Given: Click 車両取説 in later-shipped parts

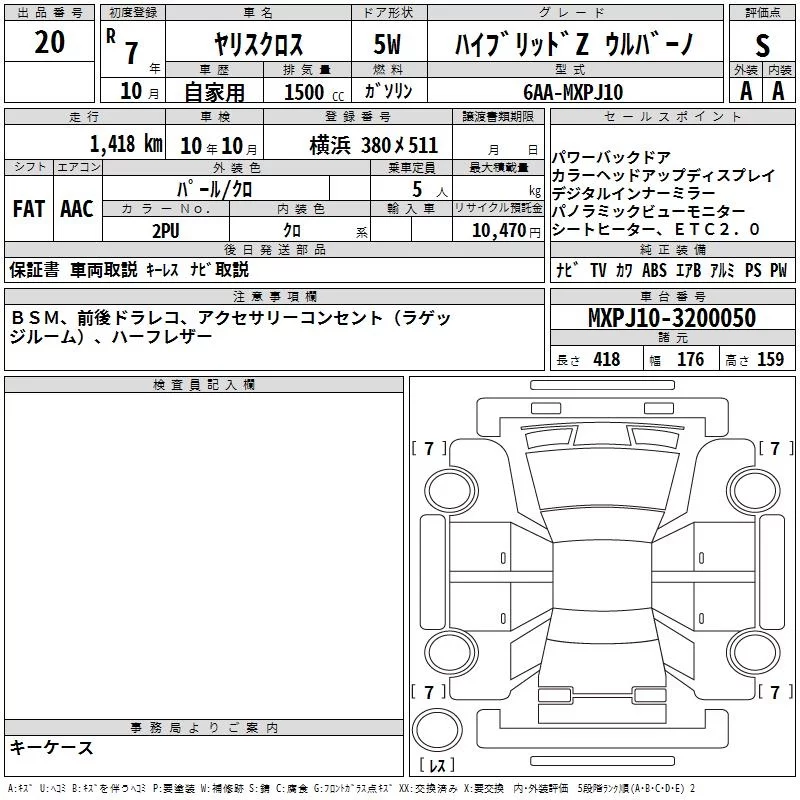Looking at the screenshot, I should pyautogui.click(x=104, y=269).
